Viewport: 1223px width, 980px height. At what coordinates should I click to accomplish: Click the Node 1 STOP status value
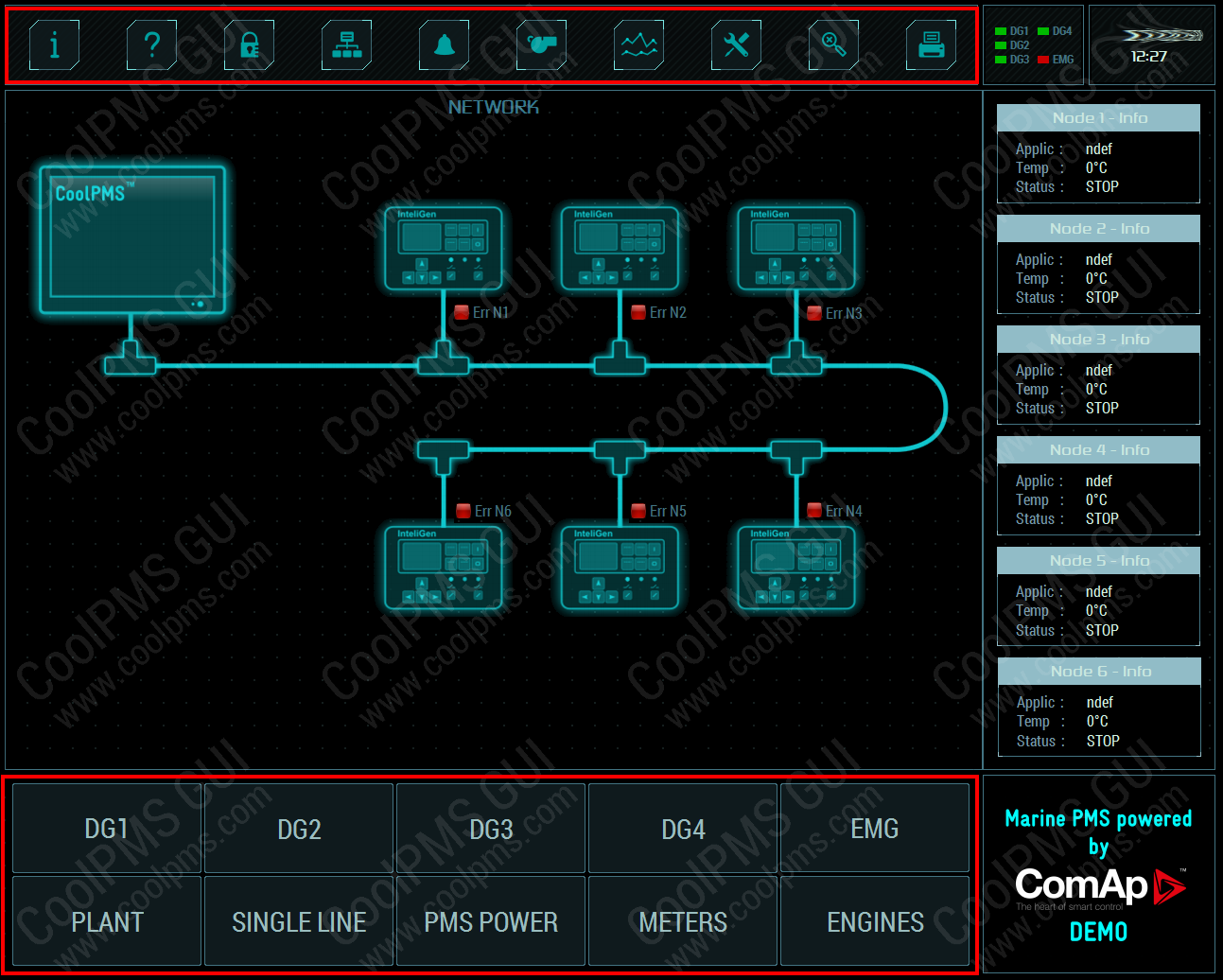(1102, 187)
